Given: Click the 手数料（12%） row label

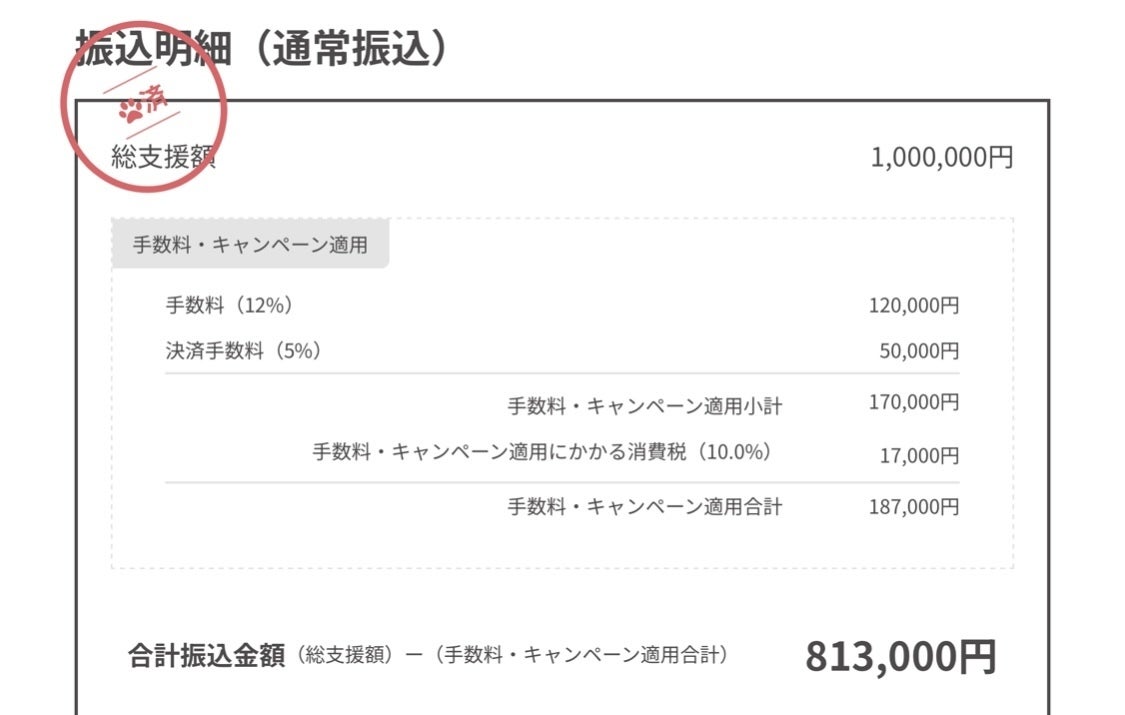Looking at the screenshot, I should [x=230, y=305].
